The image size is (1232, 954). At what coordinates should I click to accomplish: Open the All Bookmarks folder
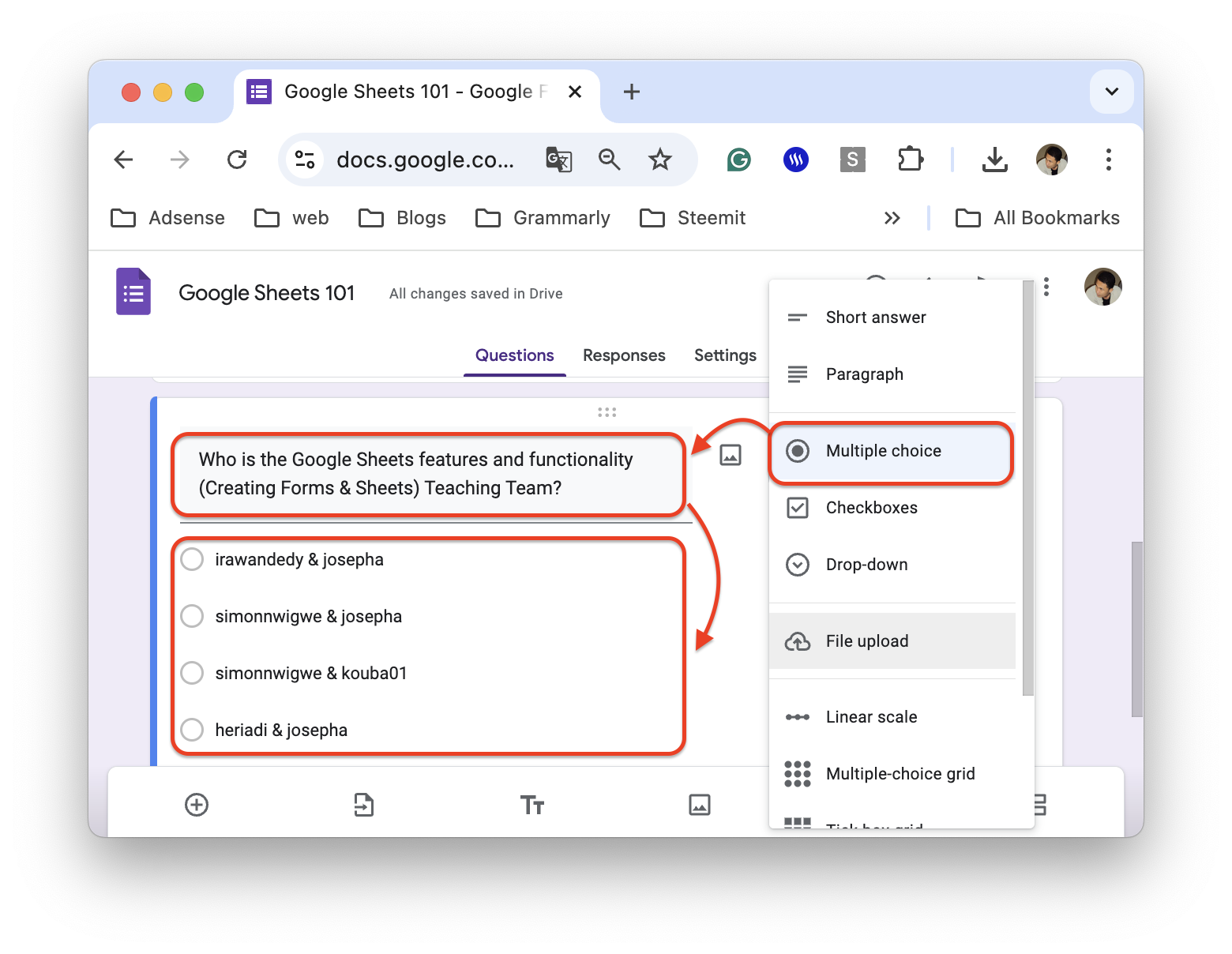(x=1038, y=218)
